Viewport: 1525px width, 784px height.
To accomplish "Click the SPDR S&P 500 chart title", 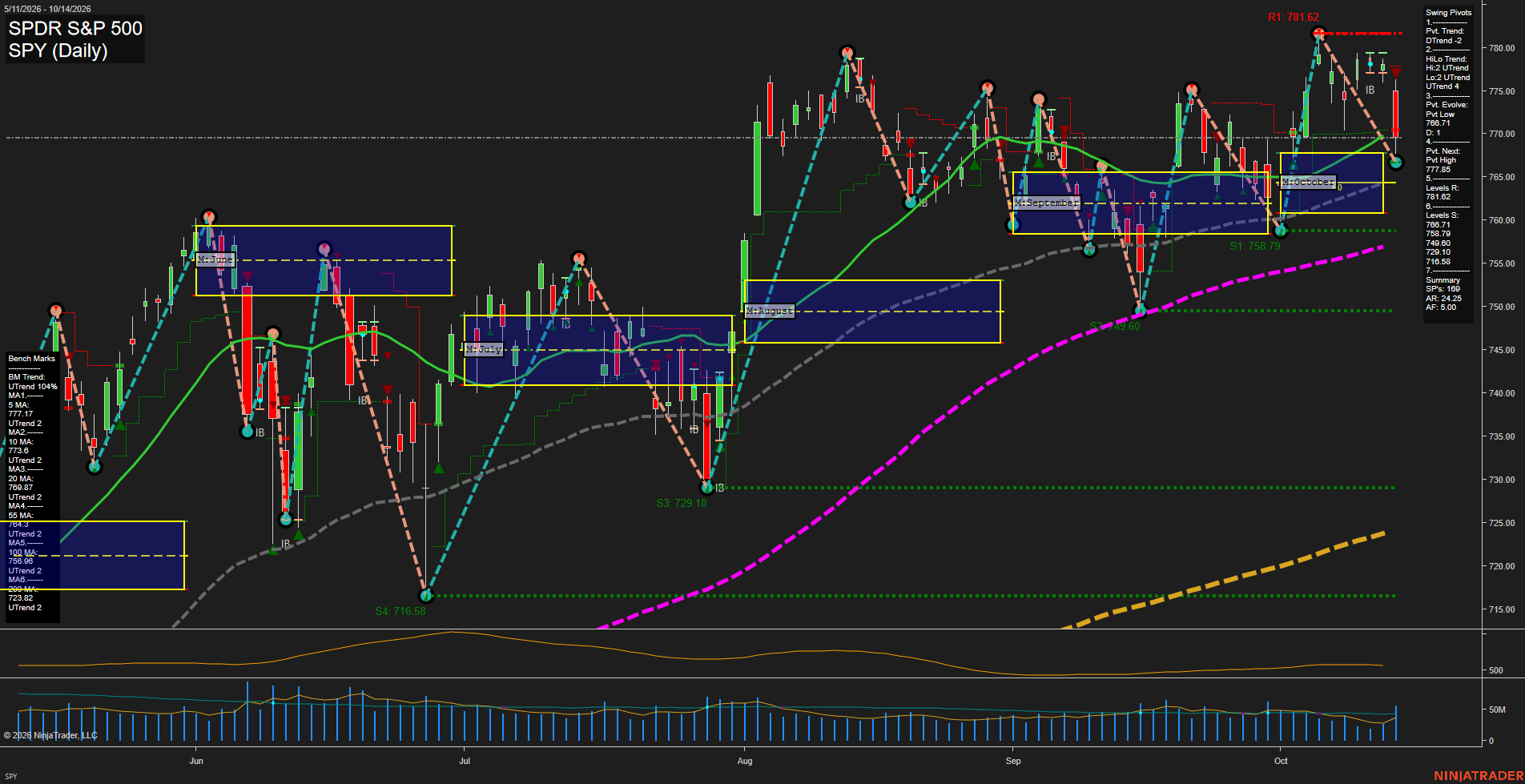I will [75, 28].
